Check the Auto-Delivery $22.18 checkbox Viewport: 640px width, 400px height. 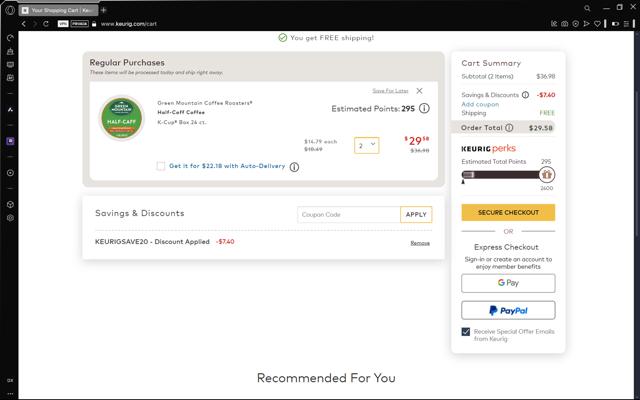click(161, 166)
